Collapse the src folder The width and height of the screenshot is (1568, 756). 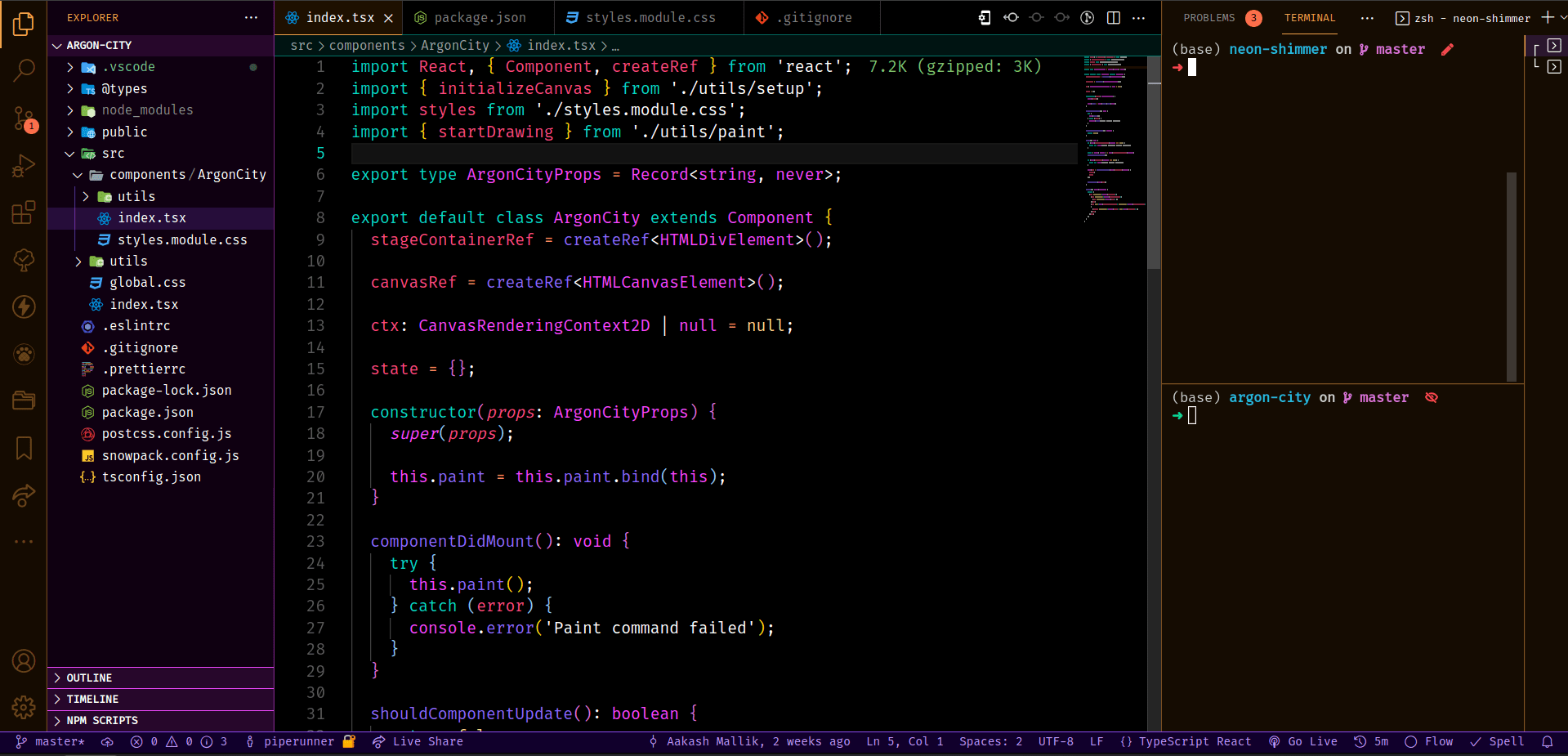[160, 153]
